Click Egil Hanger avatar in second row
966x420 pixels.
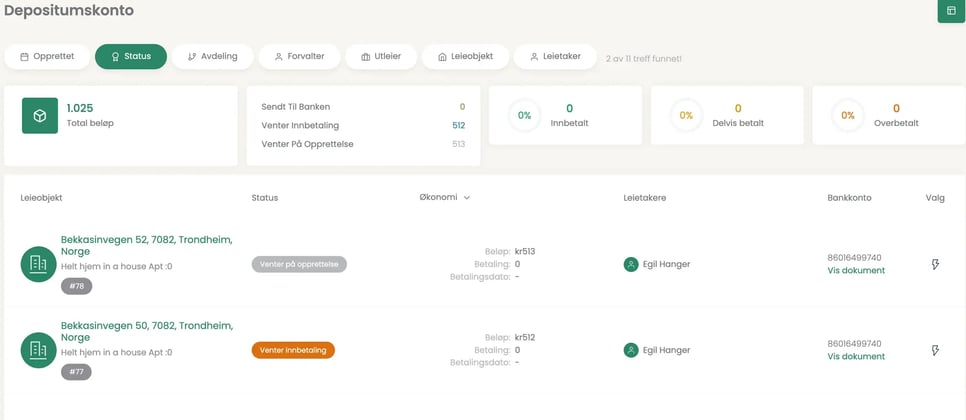tap(631, 351)
